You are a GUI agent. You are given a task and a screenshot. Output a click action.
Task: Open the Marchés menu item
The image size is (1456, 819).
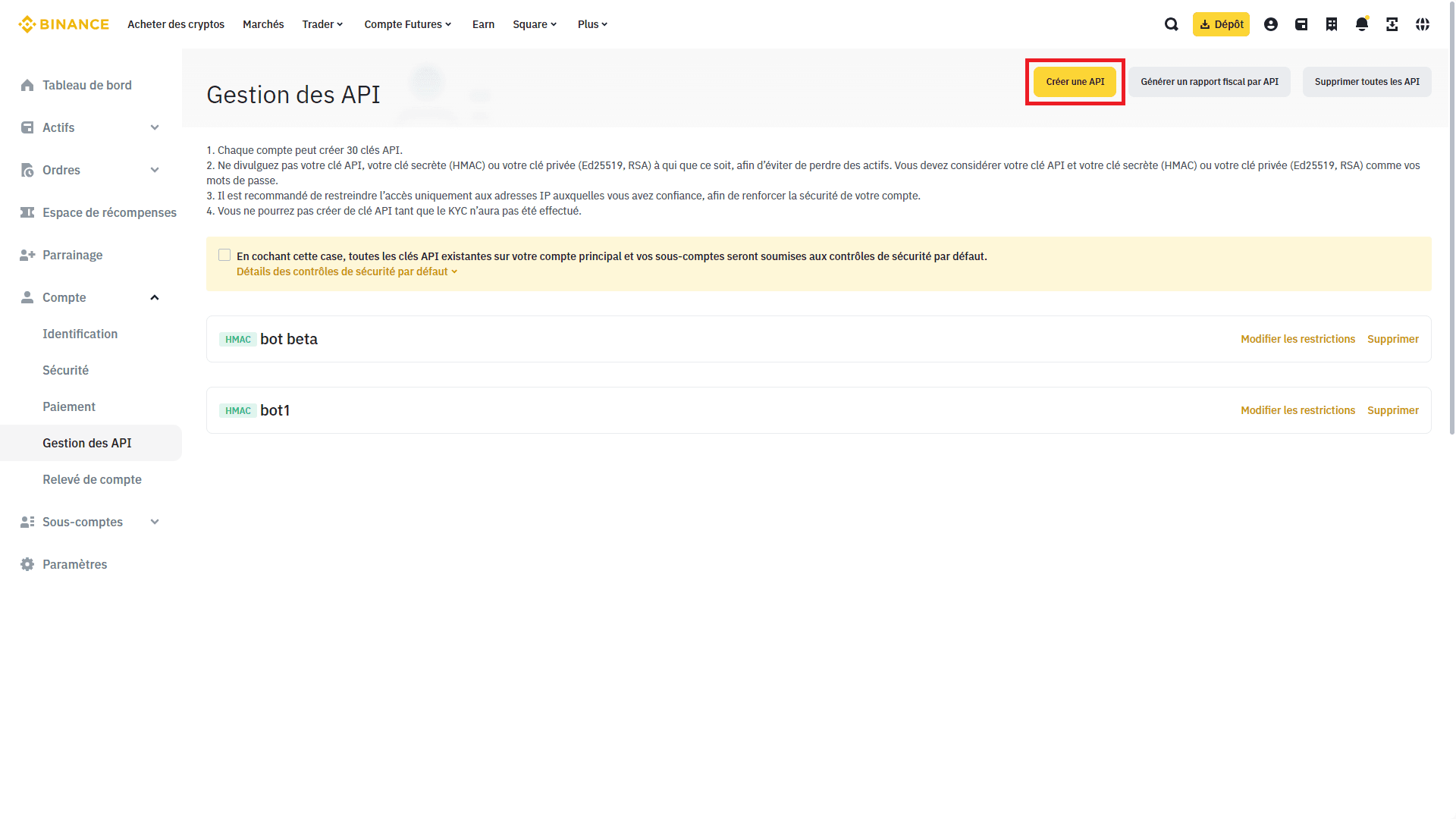coord(263,24)
